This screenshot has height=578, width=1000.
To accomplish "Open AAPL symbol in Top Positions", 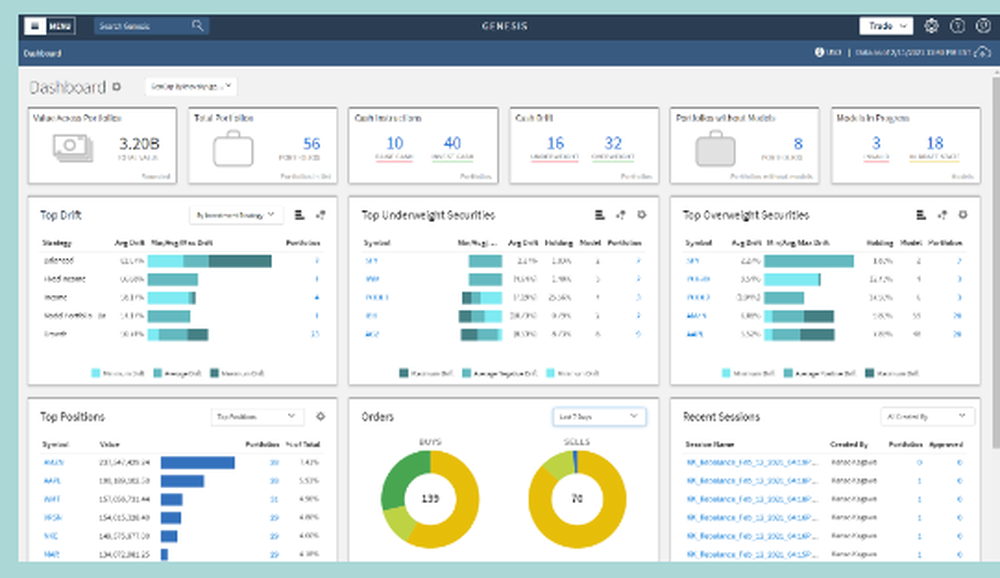I will pos(52,481).
